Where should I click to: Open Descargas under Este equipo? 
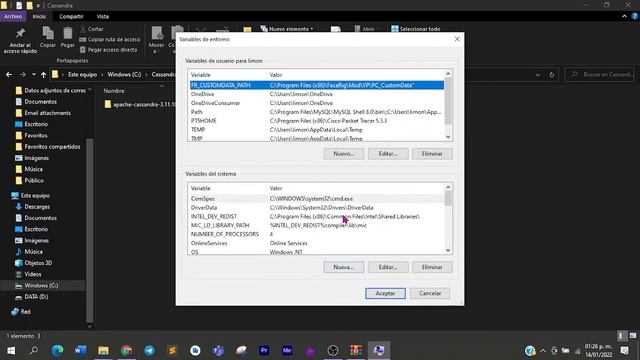pyautogui.click(x=37, y=207)
